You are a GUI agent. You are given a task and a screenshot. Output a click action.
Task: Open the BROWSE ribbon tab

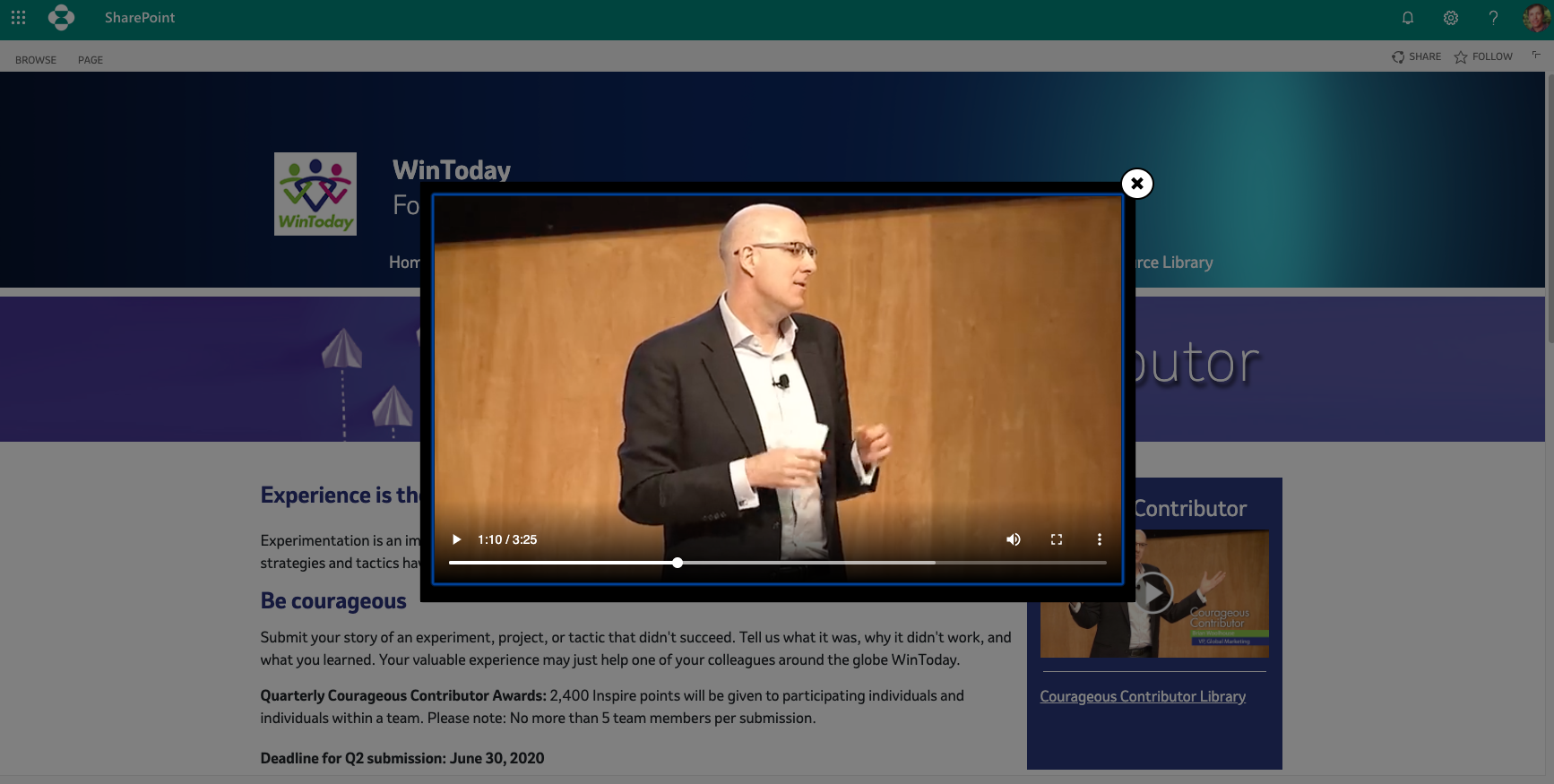click(x=36, y=60)
